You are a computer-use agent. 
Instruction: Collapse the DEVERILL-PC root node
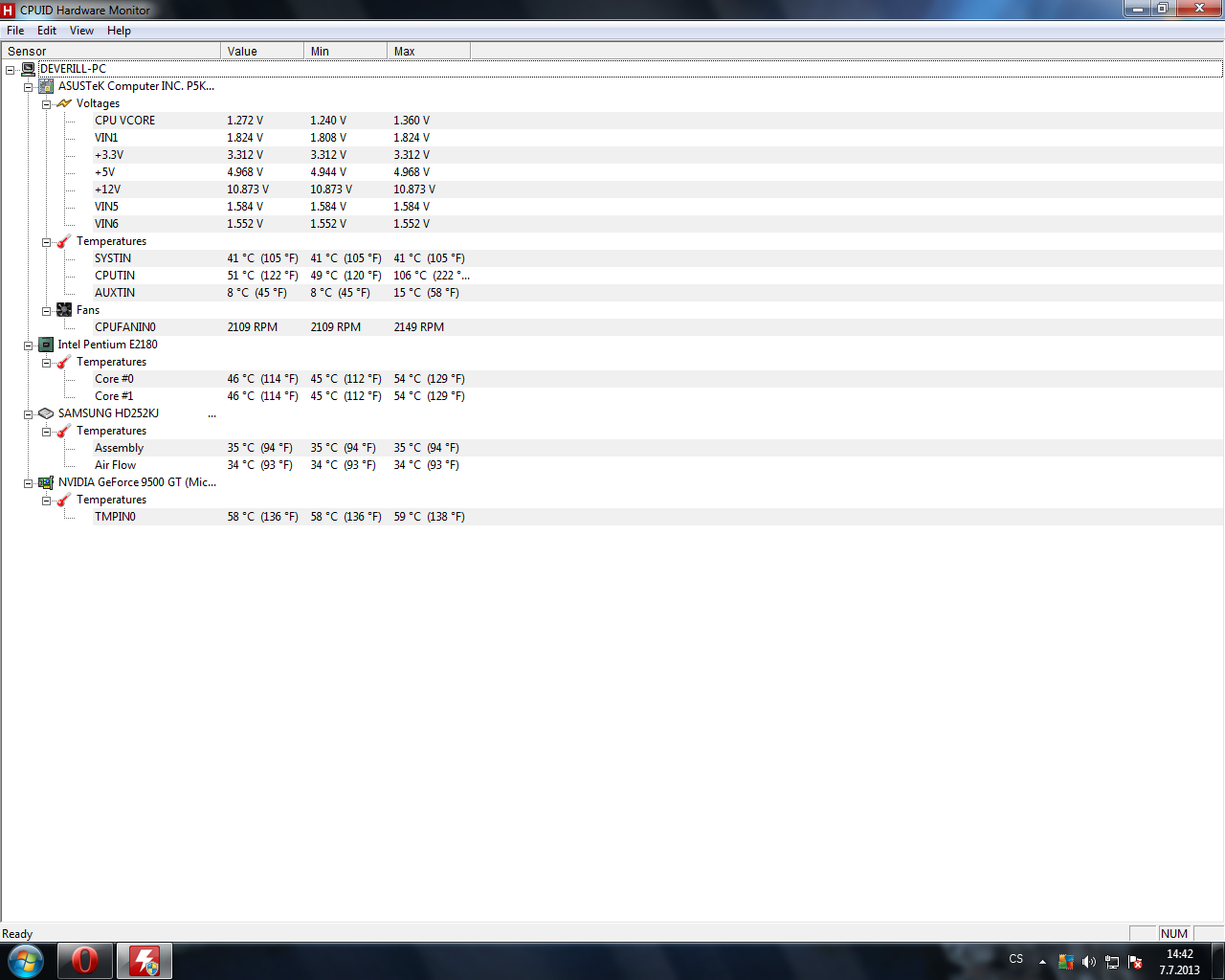[10, 70]
